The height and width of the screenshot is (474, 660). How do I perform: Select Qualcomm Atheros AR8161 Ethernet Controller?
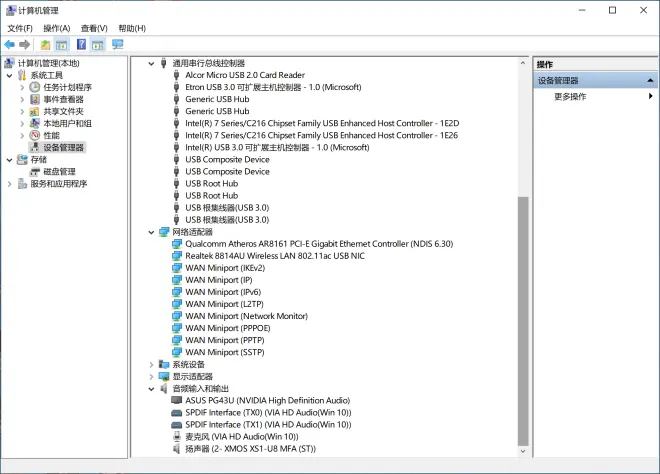coord(319,244)
